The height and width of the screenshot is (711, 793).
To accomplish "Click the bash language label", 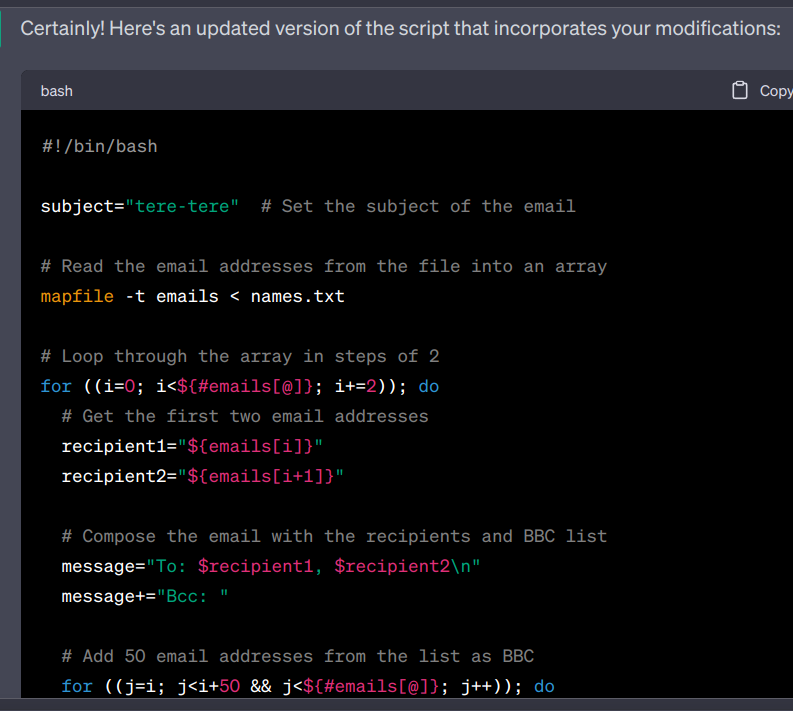I will [57, 91].
